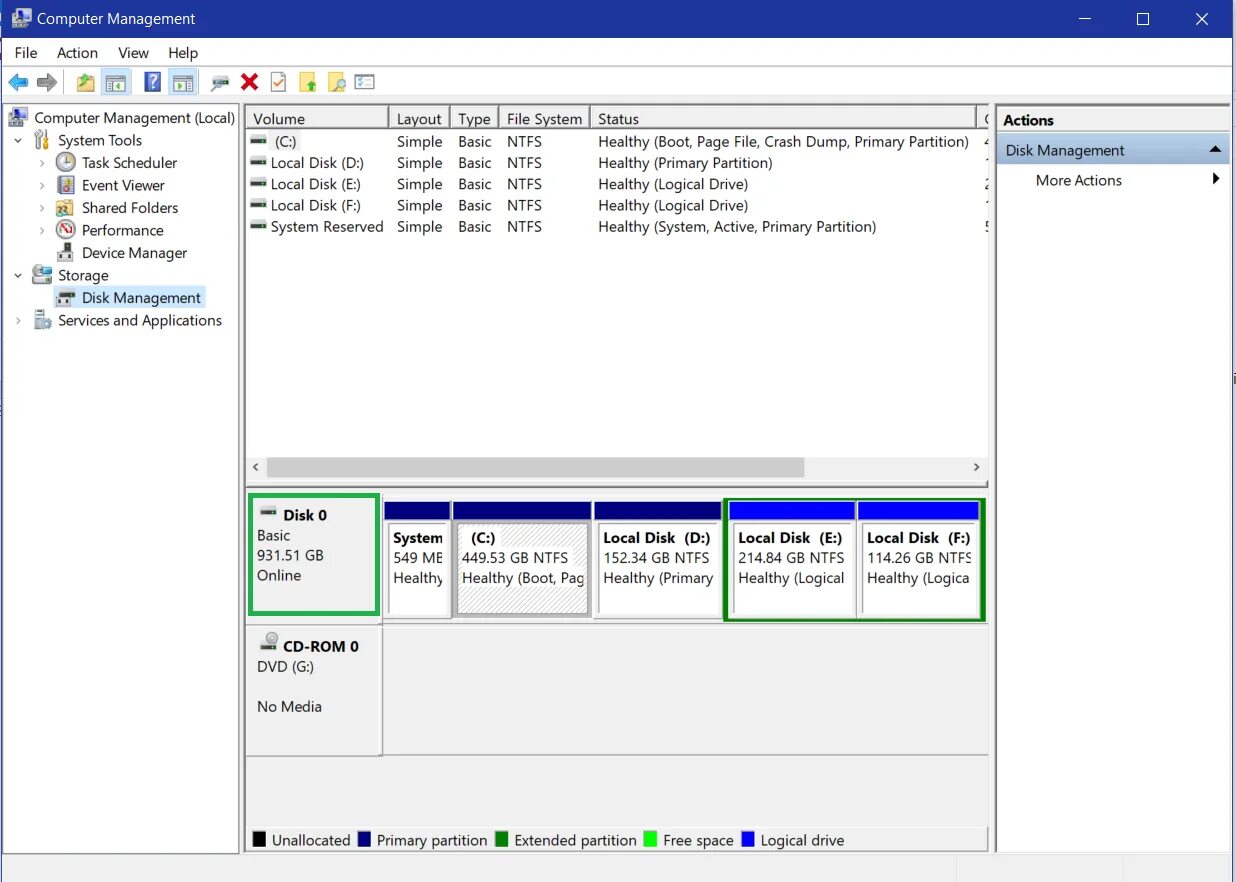Click the Logical drive blue legend swatch
The height and width of the screenshot is (882, 1236).
tap(748, 840)
